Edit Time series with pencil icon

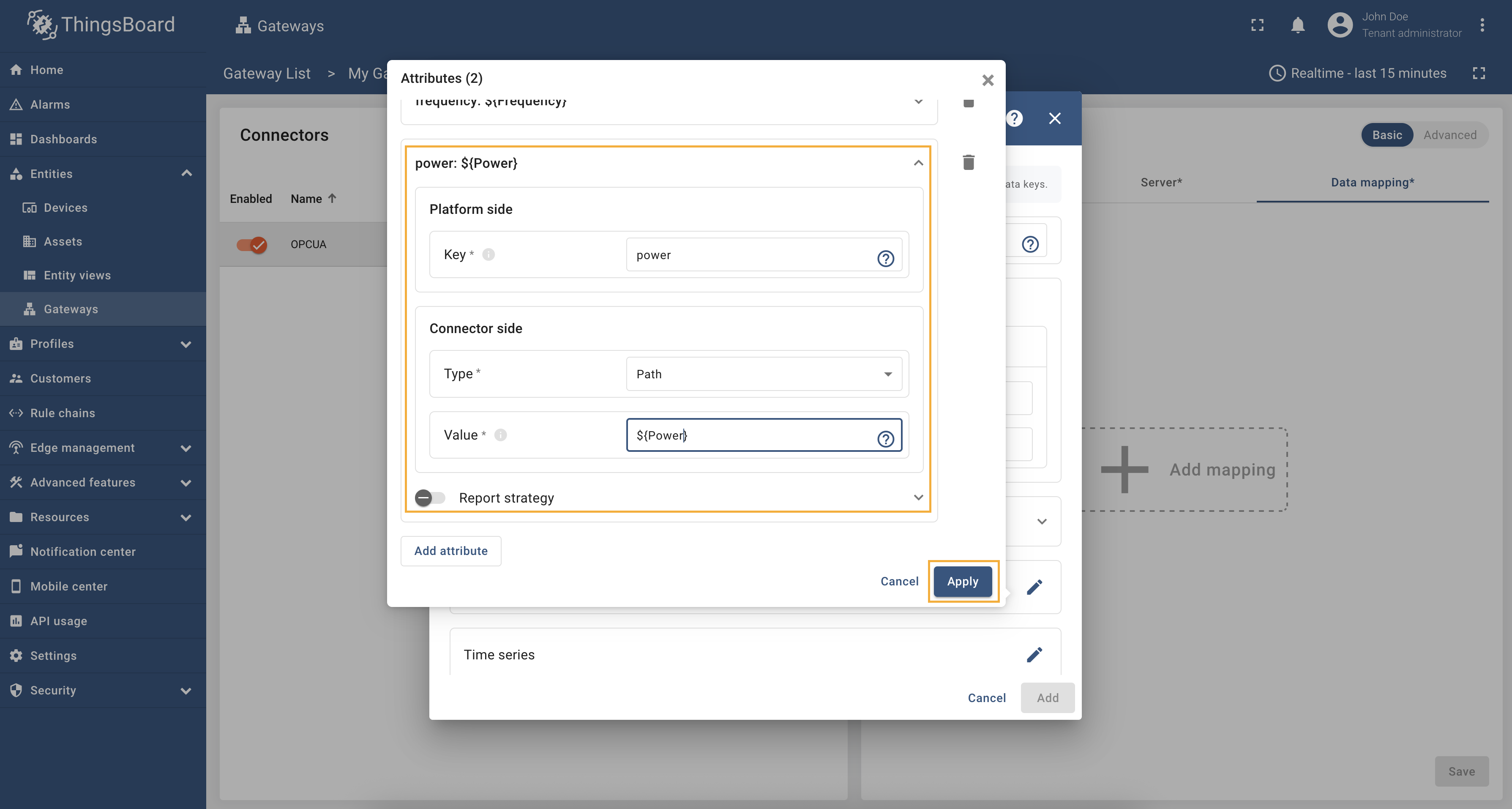pos(1034,654)
